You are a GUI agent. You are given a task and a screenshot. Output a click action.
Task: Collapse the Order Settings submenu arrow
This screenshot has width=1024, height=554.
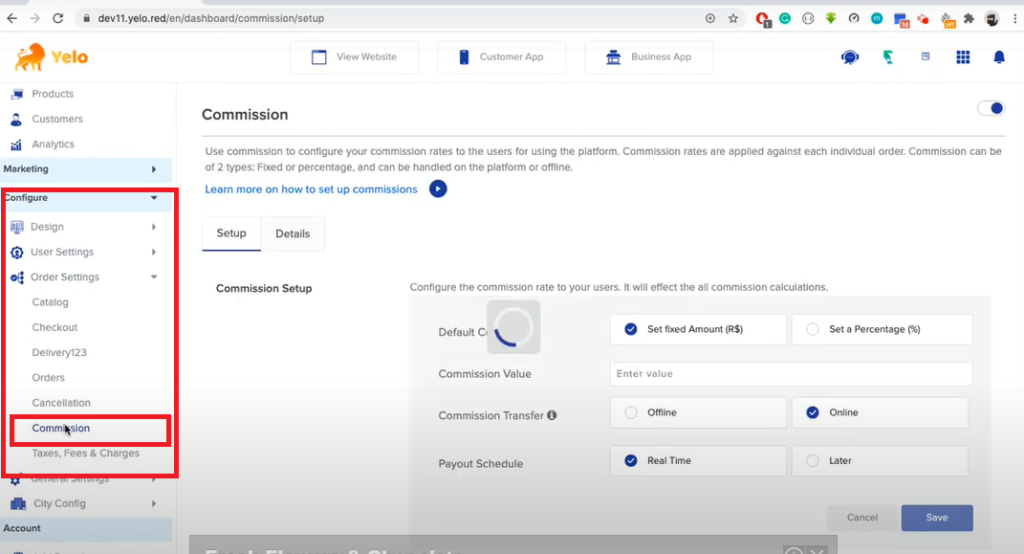click(154, 277)
